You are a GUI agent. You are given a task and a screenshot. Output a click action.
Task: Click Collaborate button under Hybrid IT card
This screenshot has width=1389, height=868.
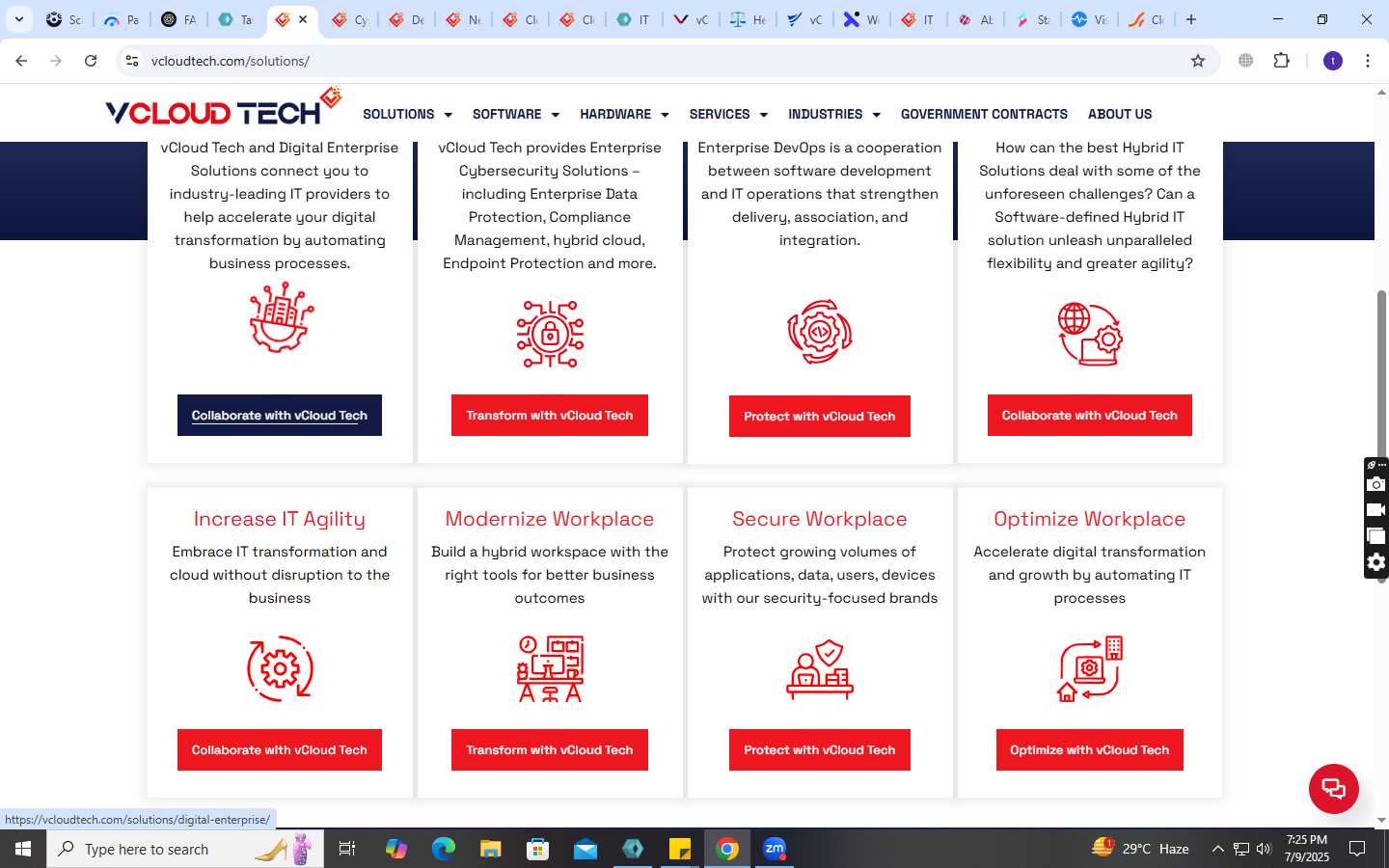tap(1090, 416)
